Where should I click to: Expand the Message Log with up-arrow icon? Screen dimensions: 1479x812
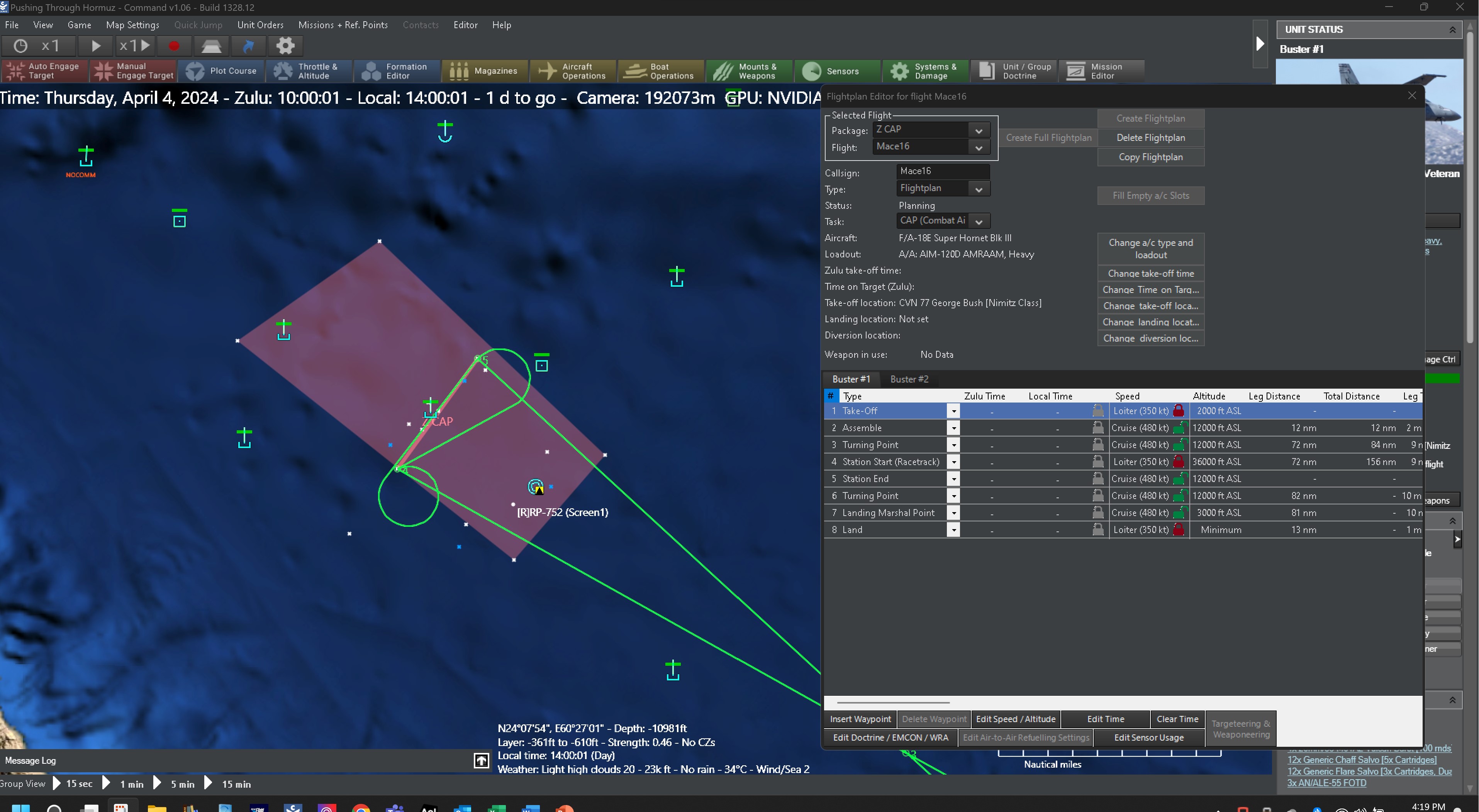pos(481,760)
